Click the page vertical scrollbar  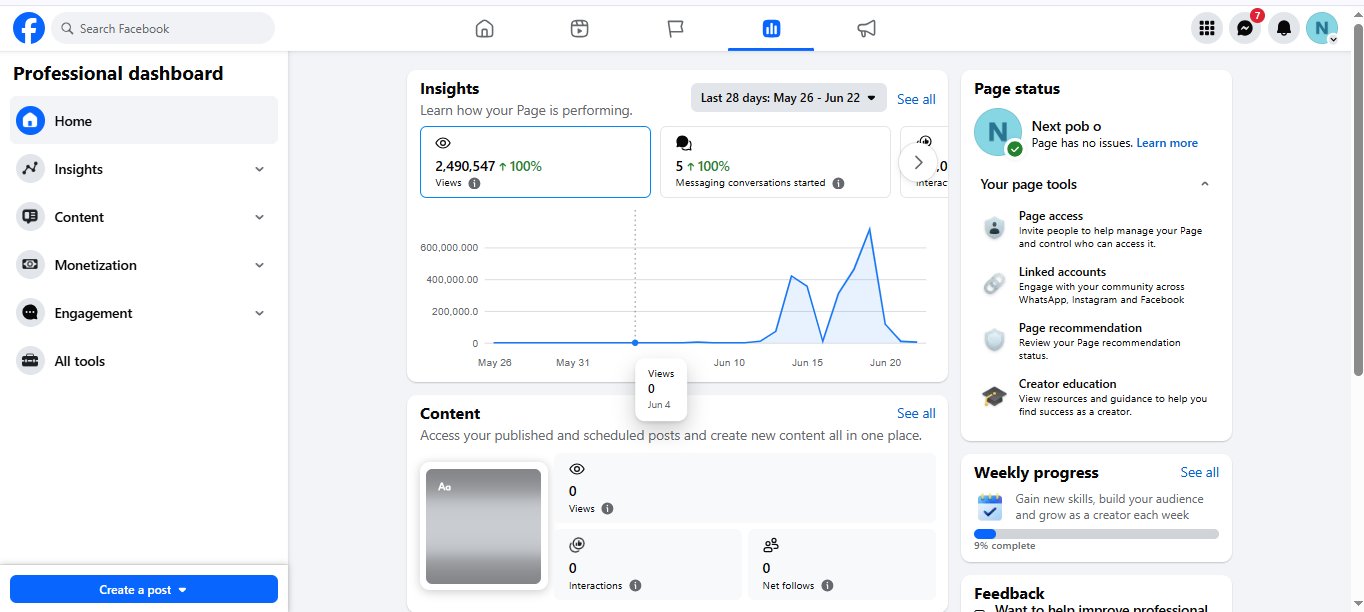[x=1357, y=200]
